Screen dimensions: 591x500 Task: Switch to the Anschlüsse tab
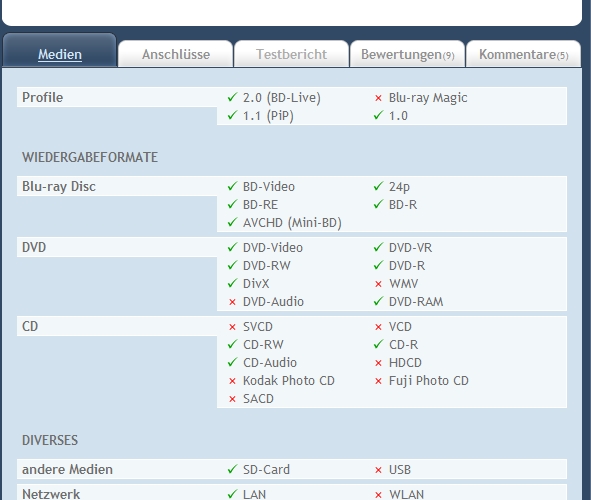tap(176, 54)
